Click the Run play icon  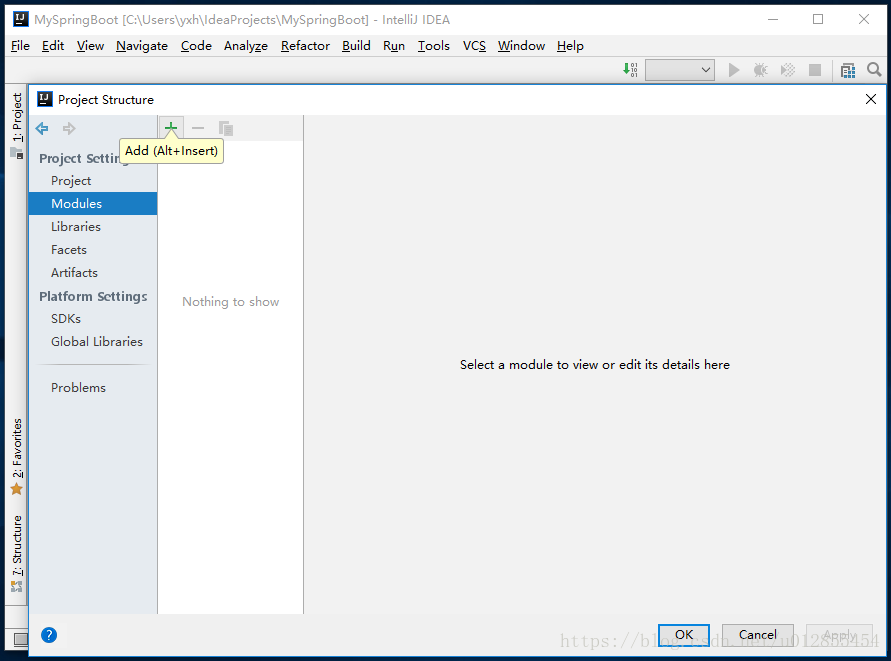pos(734,70)
